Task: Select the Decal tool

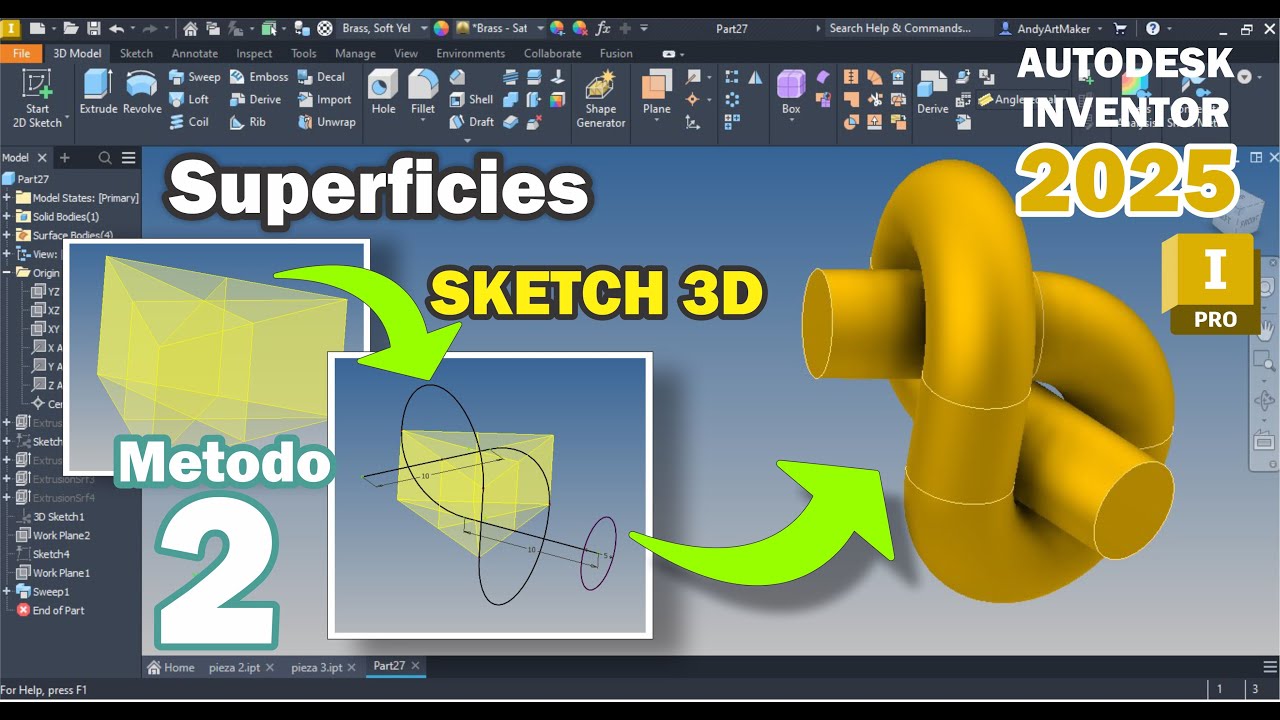Action: [x=321, y=77]
